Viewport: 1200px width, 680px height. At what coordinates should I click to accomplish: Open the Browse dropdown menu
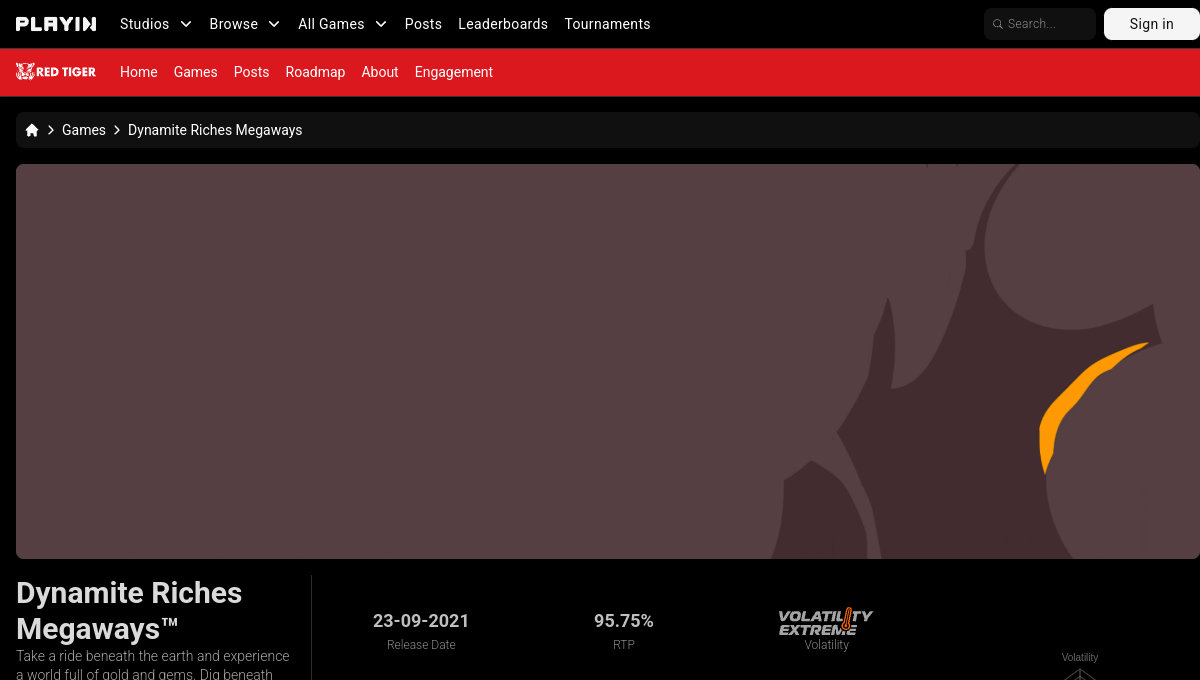(x=245, y=24)
